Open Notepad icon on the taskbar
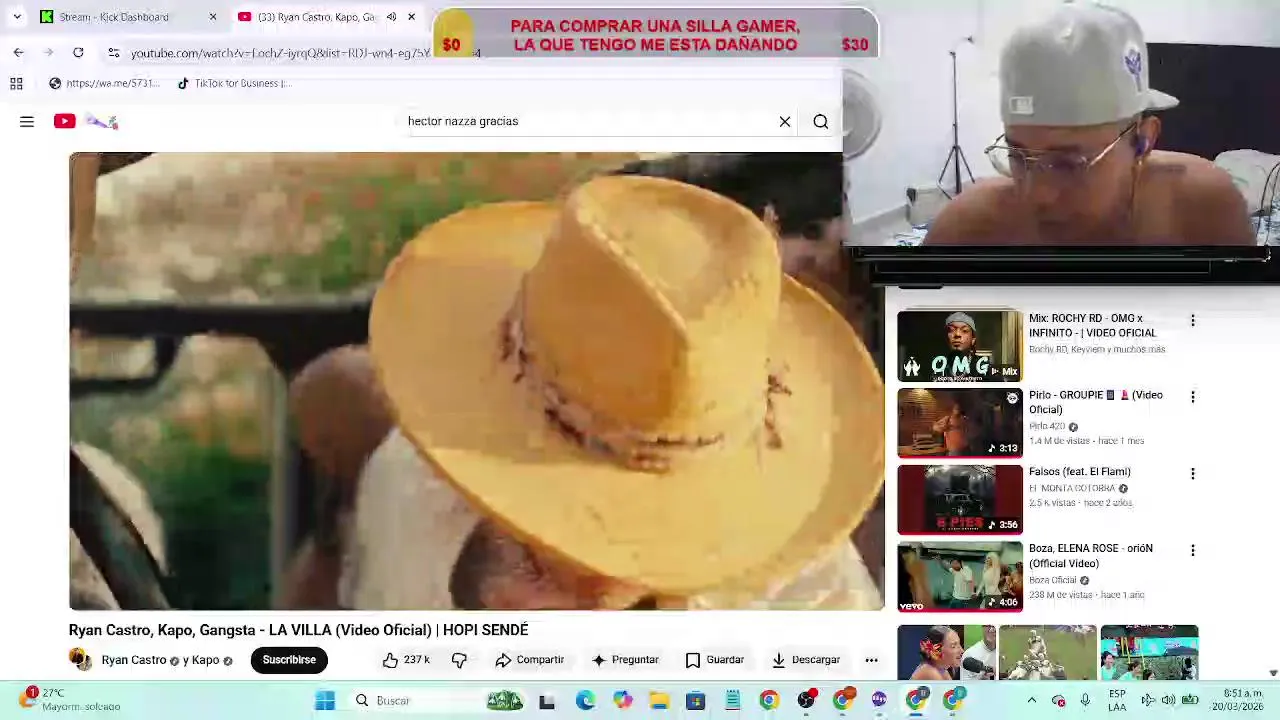 click(733, 701)
